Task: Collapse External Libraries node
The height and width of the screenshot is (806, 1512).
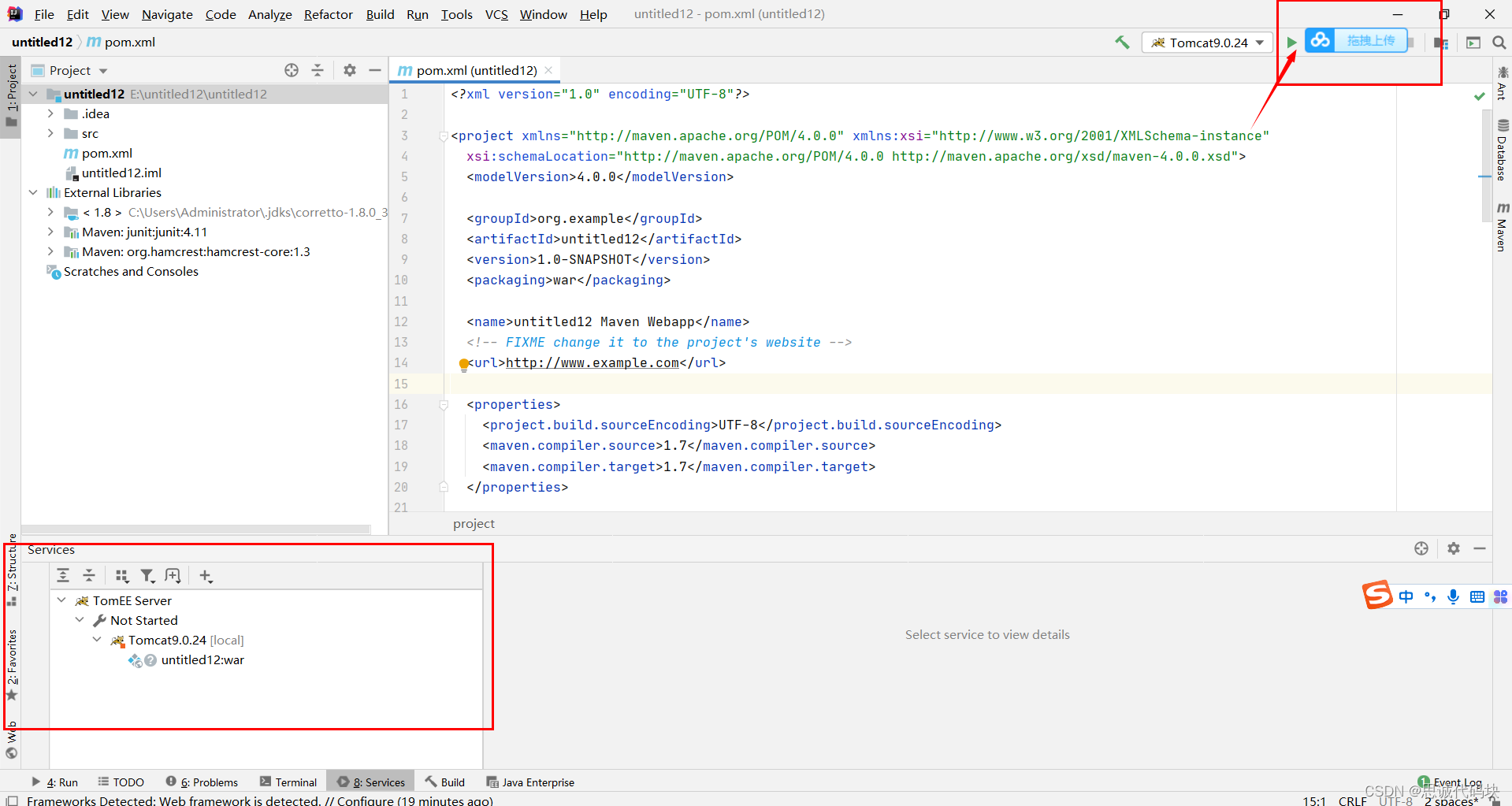Action: pos(33,192)
